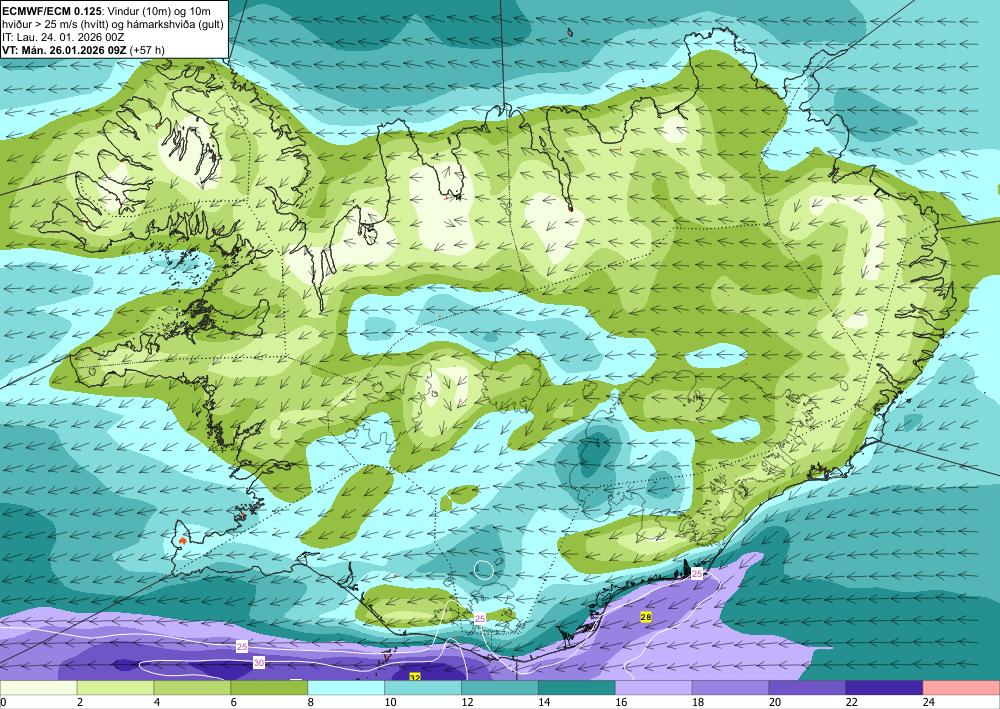Pick the pale cyan 8–10 m/s legend swatch
Screen dimensions: 1000x709
[x=346, y=688]
